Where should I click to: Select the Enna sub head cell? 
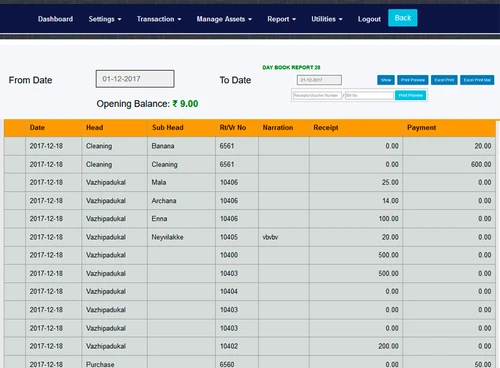click(x=181, y=219)
